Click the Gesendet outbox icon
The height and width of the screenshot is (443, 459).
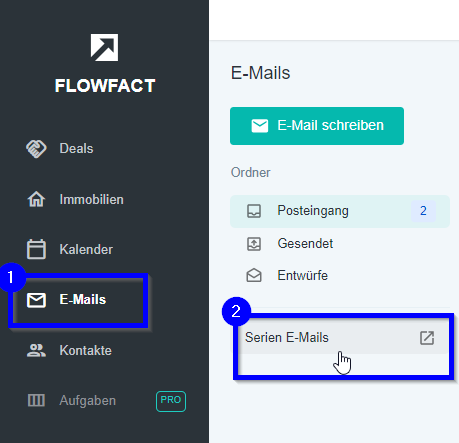(254, 244)
